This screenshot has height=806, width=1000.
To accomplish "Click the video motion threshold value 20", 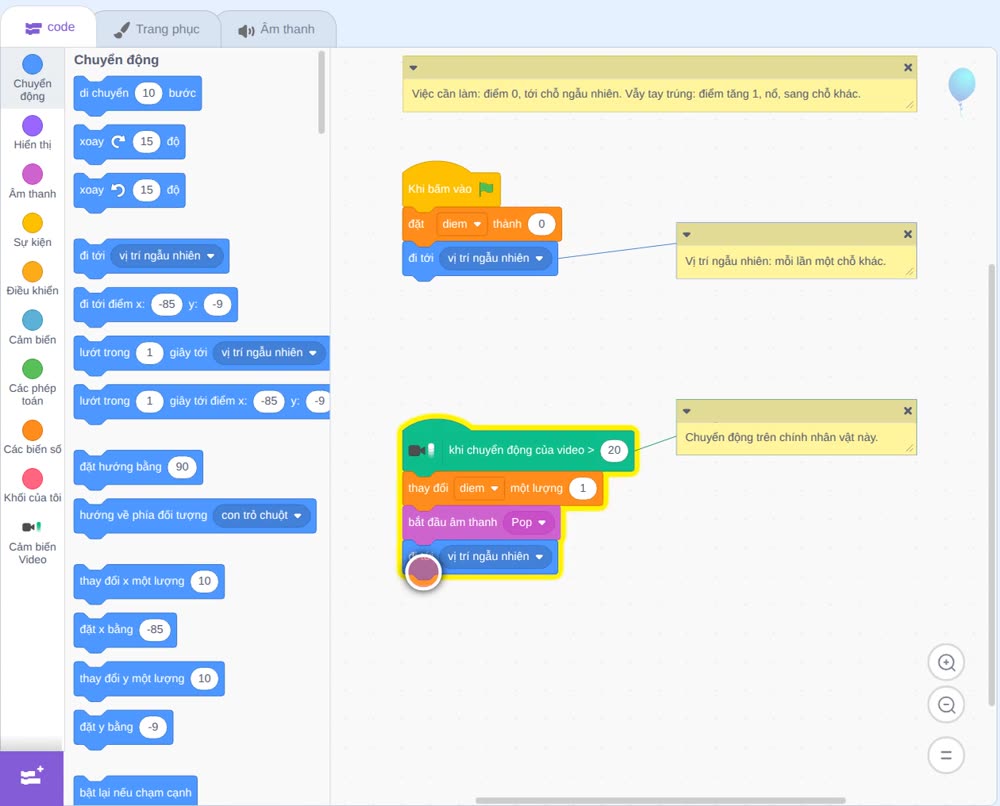I will pyautogui.click(x=614, y=450).
